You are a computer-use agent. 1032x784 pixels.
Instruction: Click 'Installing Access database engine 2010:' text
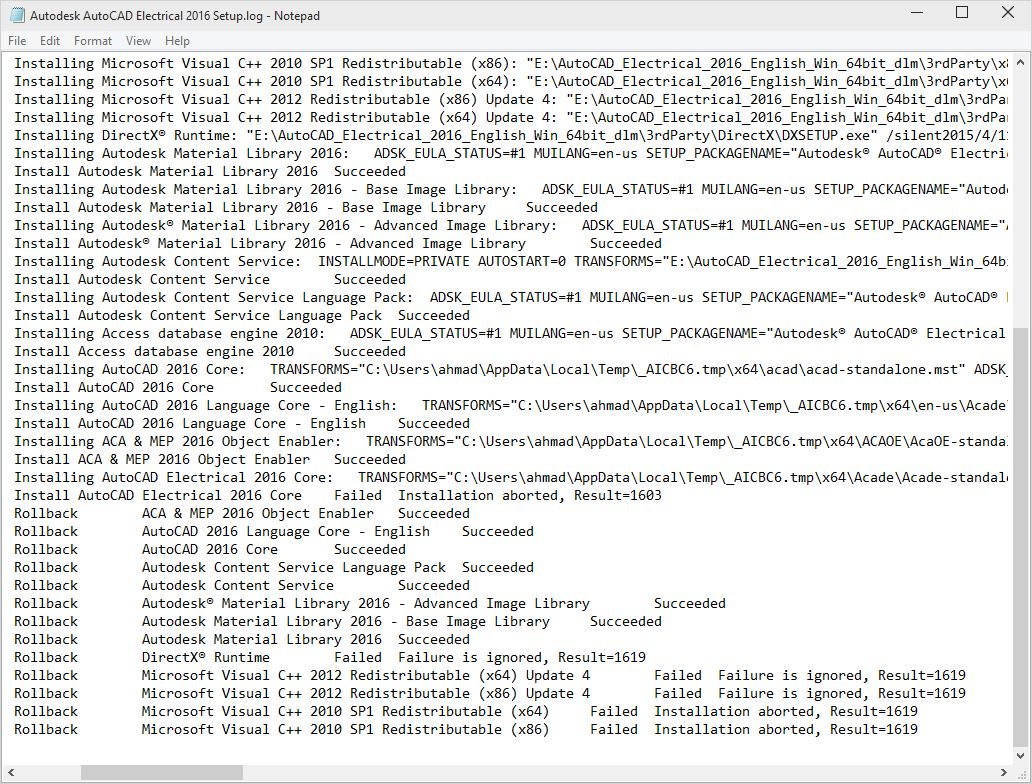[x=170, y=334]
